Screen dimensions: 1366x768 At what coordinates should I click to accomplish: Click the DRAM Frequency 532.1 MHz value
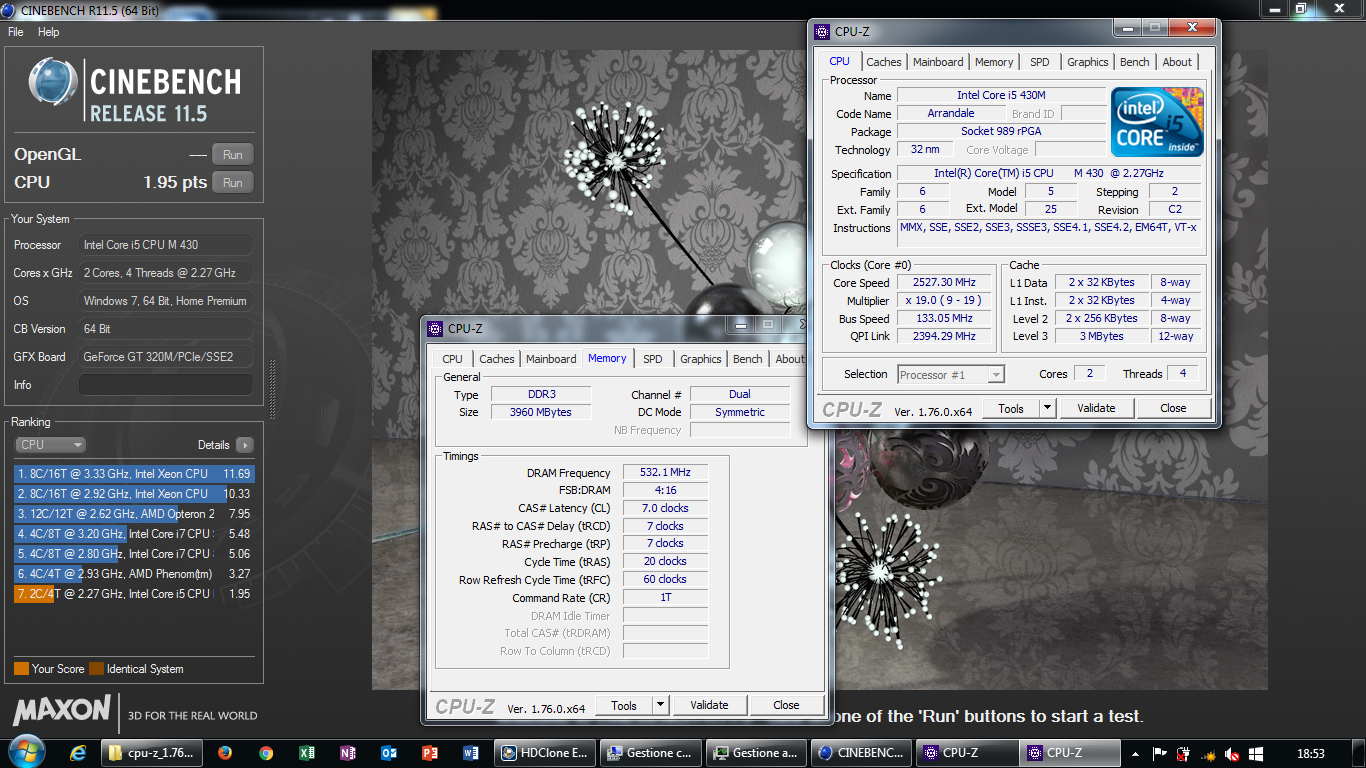coord(665,473)
